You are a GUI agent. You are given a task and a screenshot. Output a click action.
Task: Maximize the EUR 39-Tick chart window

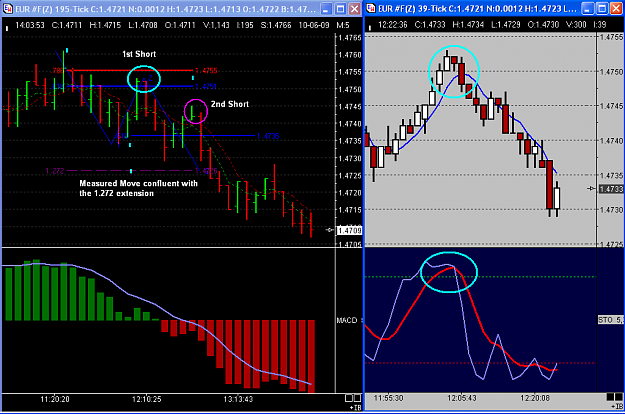(x=602, y=8)
